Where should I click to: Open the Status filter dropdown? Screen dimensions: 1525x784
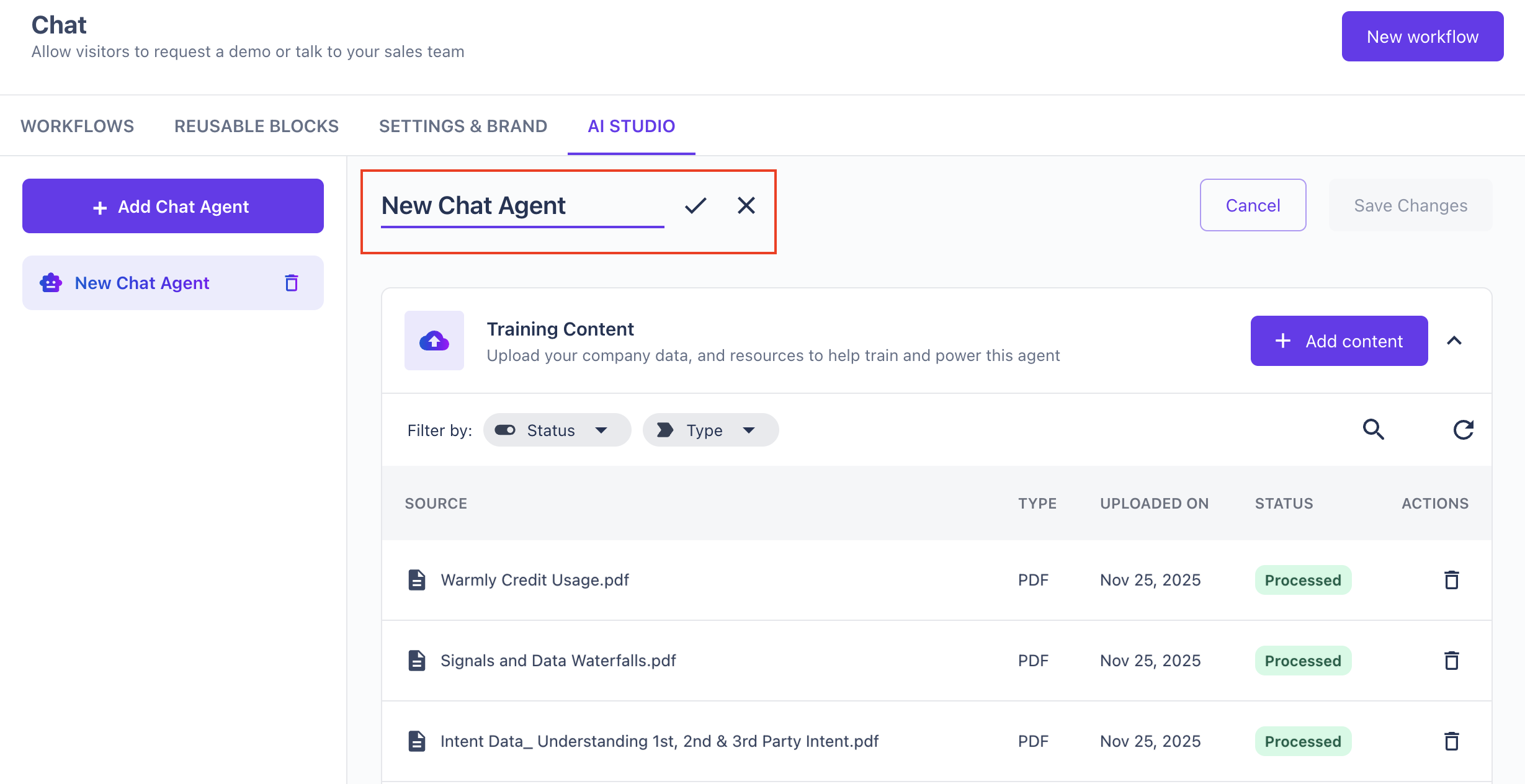pyautogui.click(x=557, y=430)
